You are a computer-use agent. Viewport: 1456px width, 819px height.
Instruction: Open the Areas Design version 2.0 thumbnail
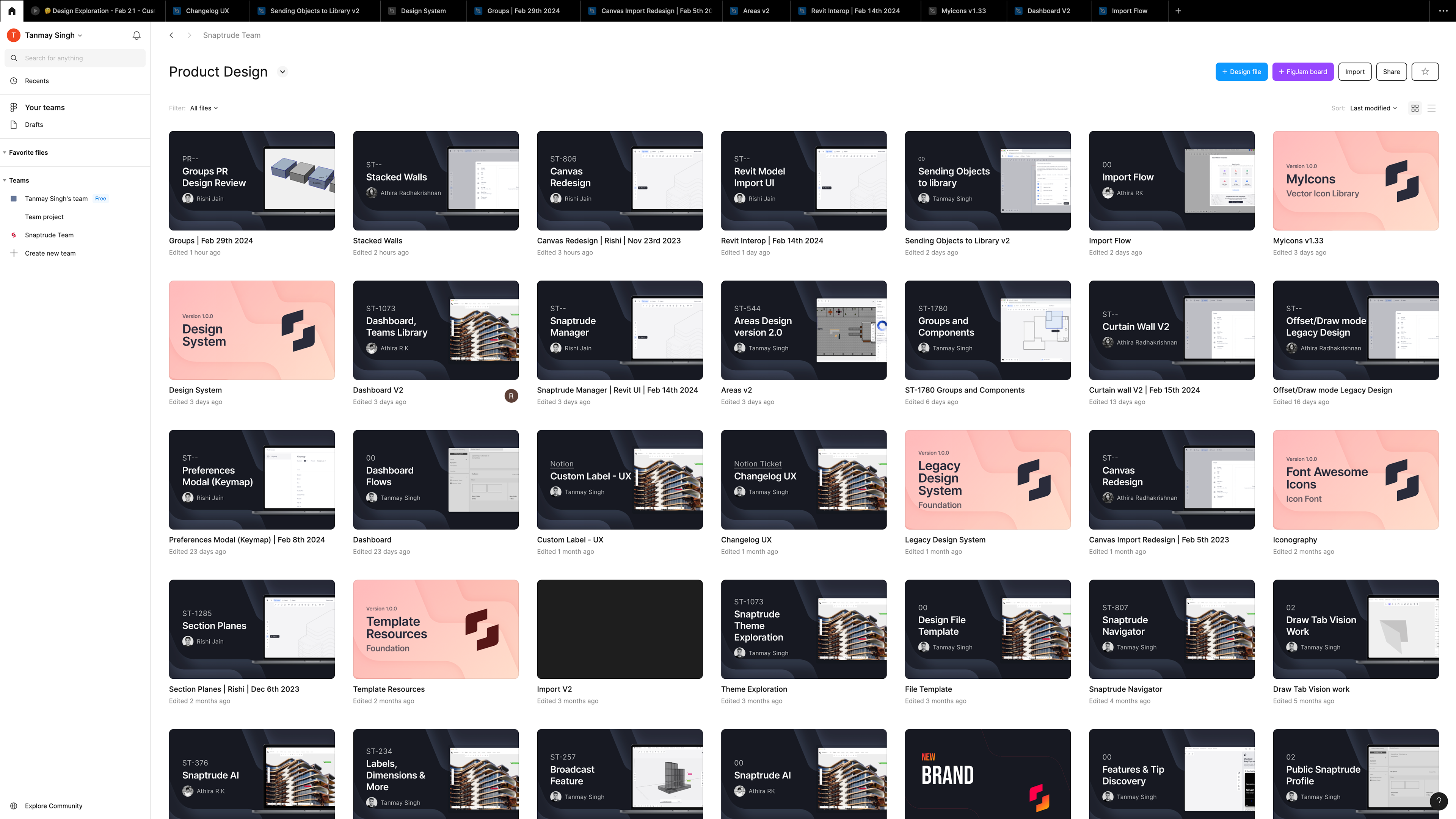804,330
